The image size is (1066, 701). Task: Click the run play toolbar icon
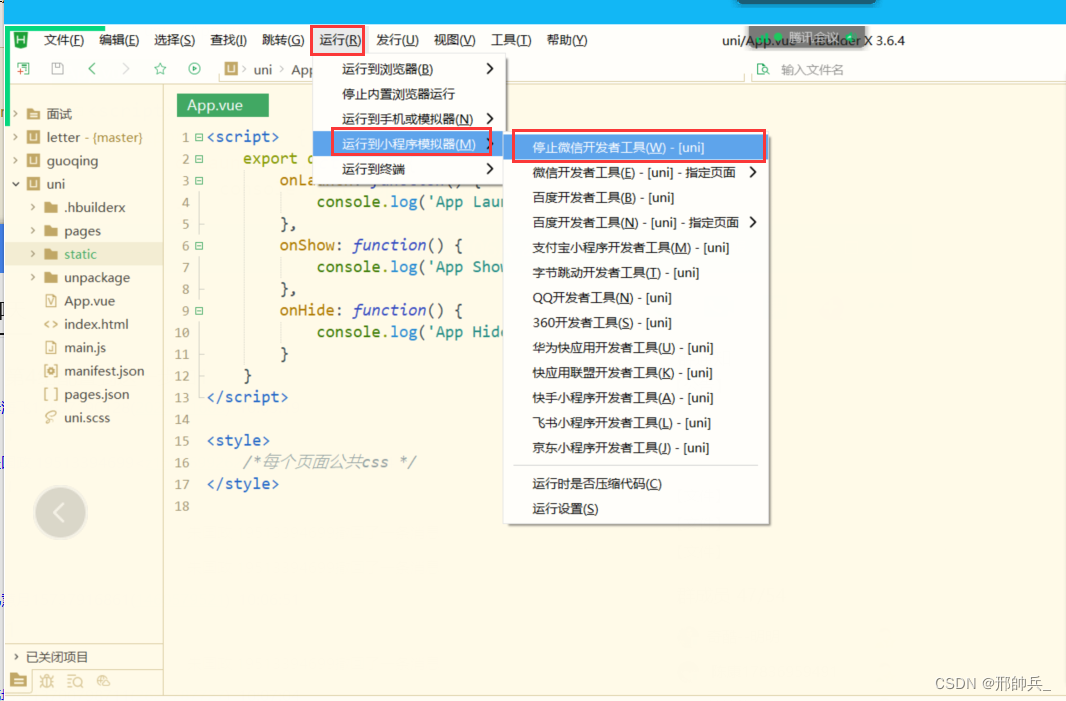[194, 69]
